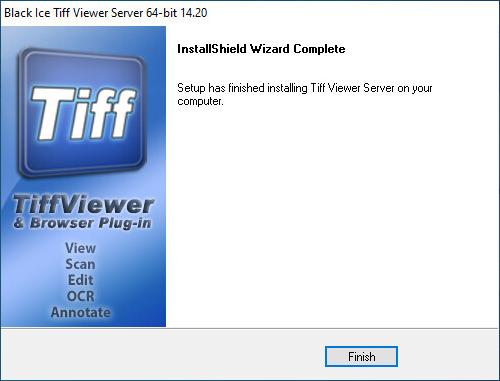Click the 'OCR' feature label
Image resolution: width=500 pixels, height=381 pixels.
80,296
